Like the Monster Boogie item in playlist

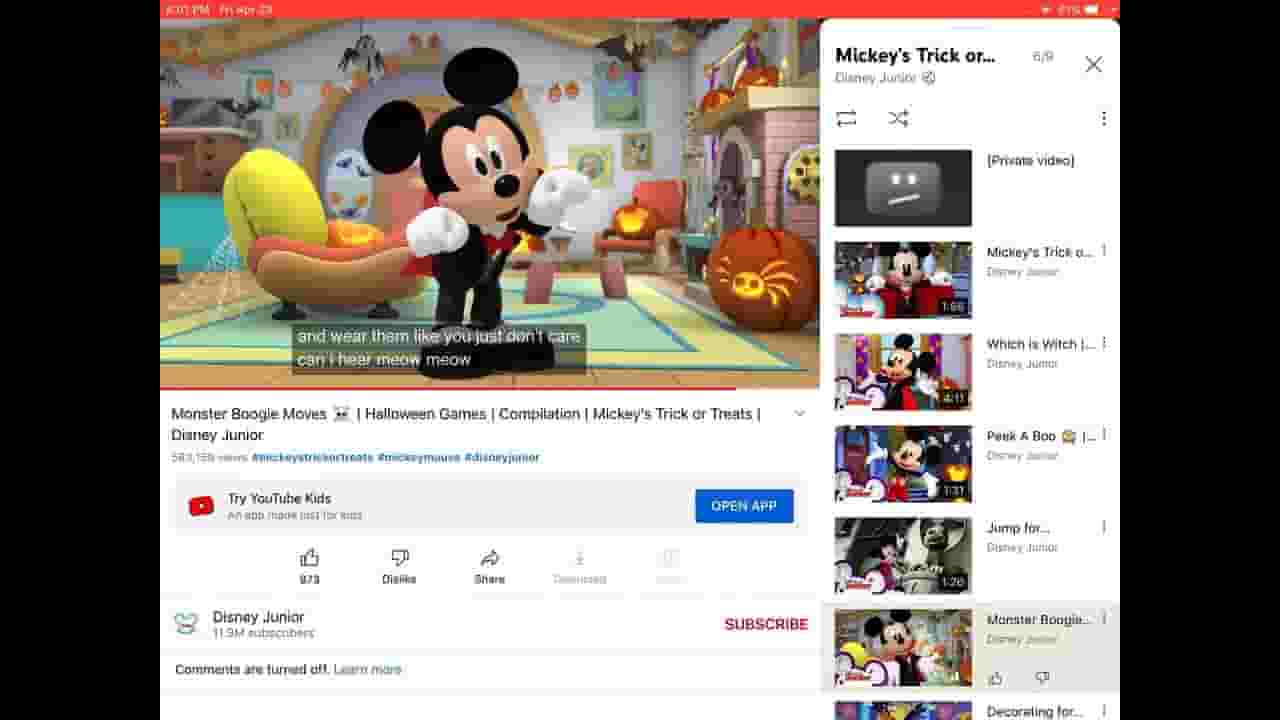point(995,678)
